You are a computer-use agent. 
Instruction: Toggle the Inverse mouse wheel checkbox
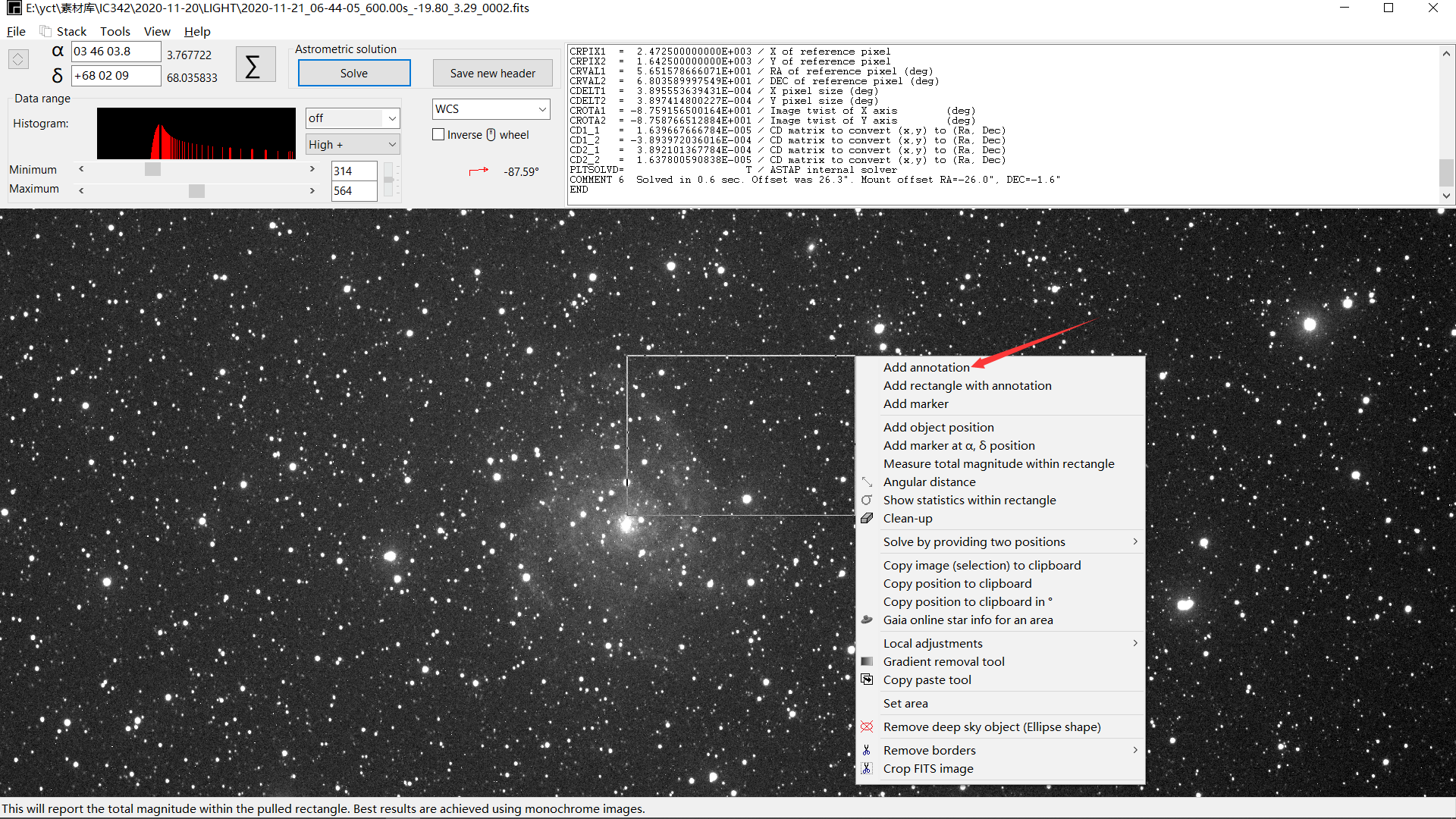(x=438, y=134)
